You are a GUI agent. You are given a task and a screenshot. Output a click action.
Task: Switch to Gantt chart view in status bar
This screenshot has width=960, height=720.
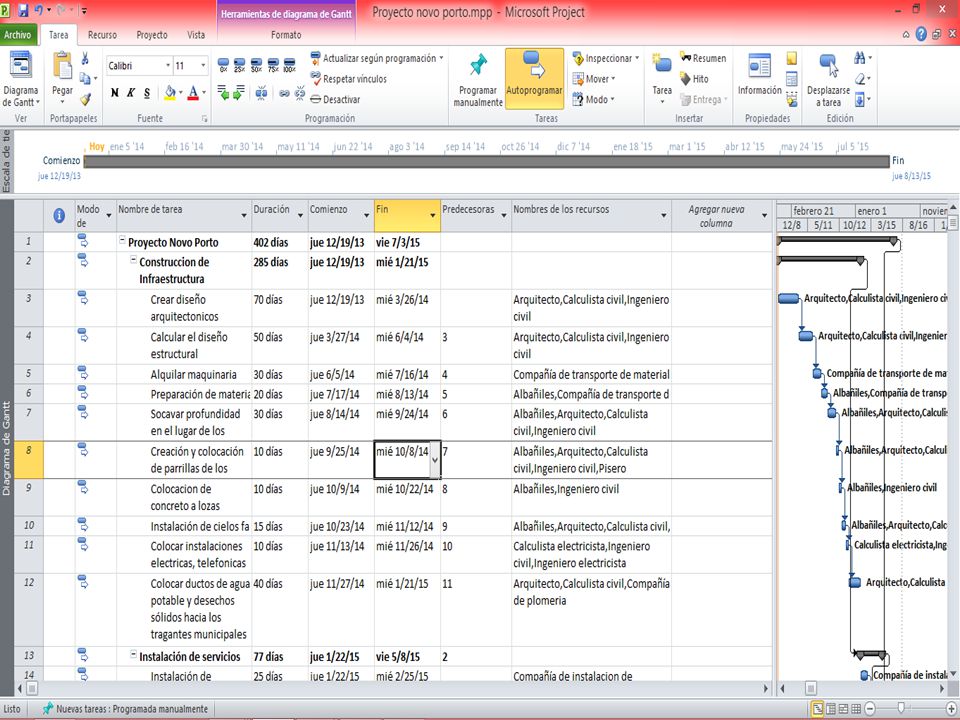tap(817, 709)
